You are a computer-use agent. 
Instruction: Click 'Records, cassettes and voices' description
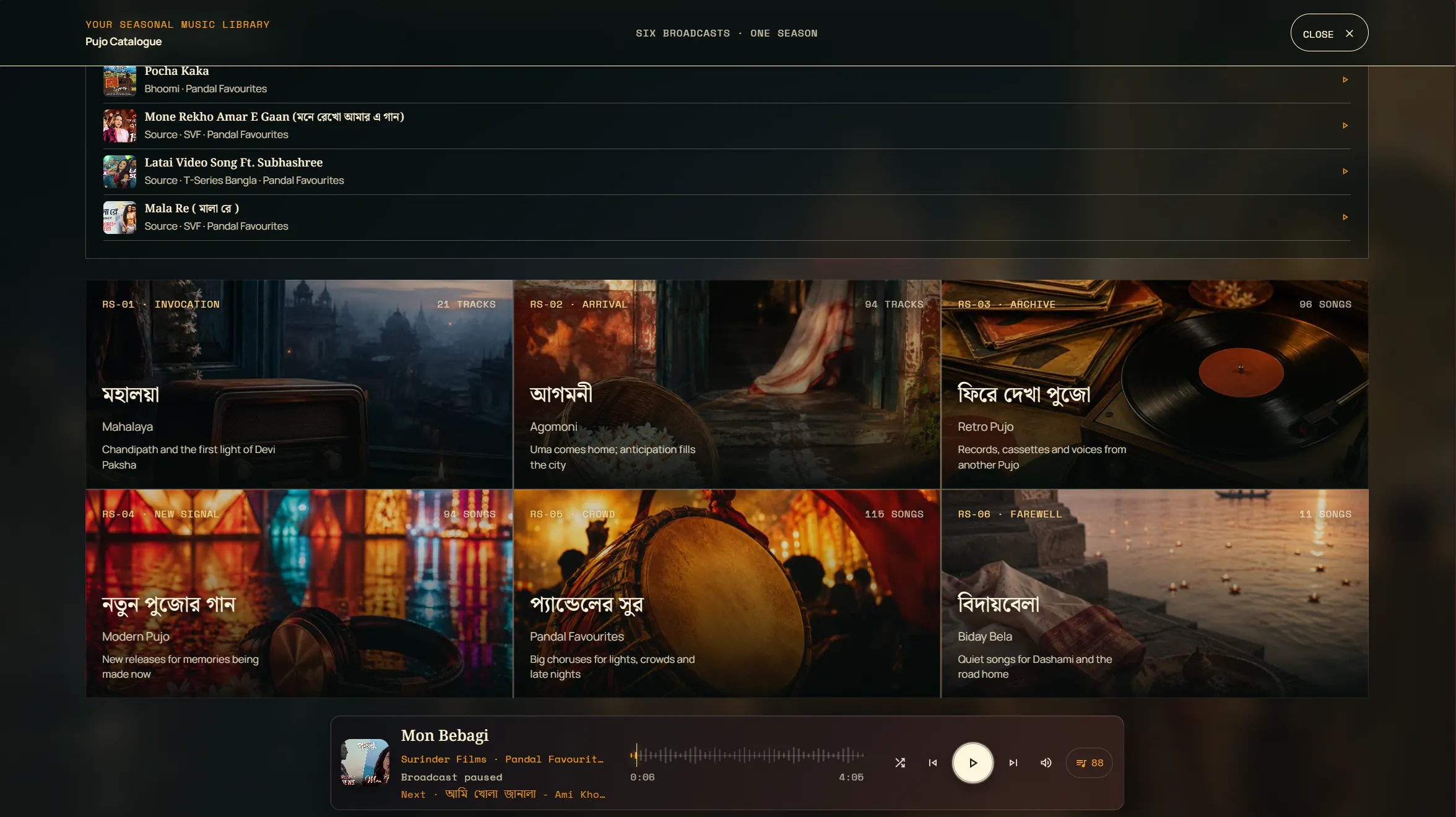(1042, 457)
